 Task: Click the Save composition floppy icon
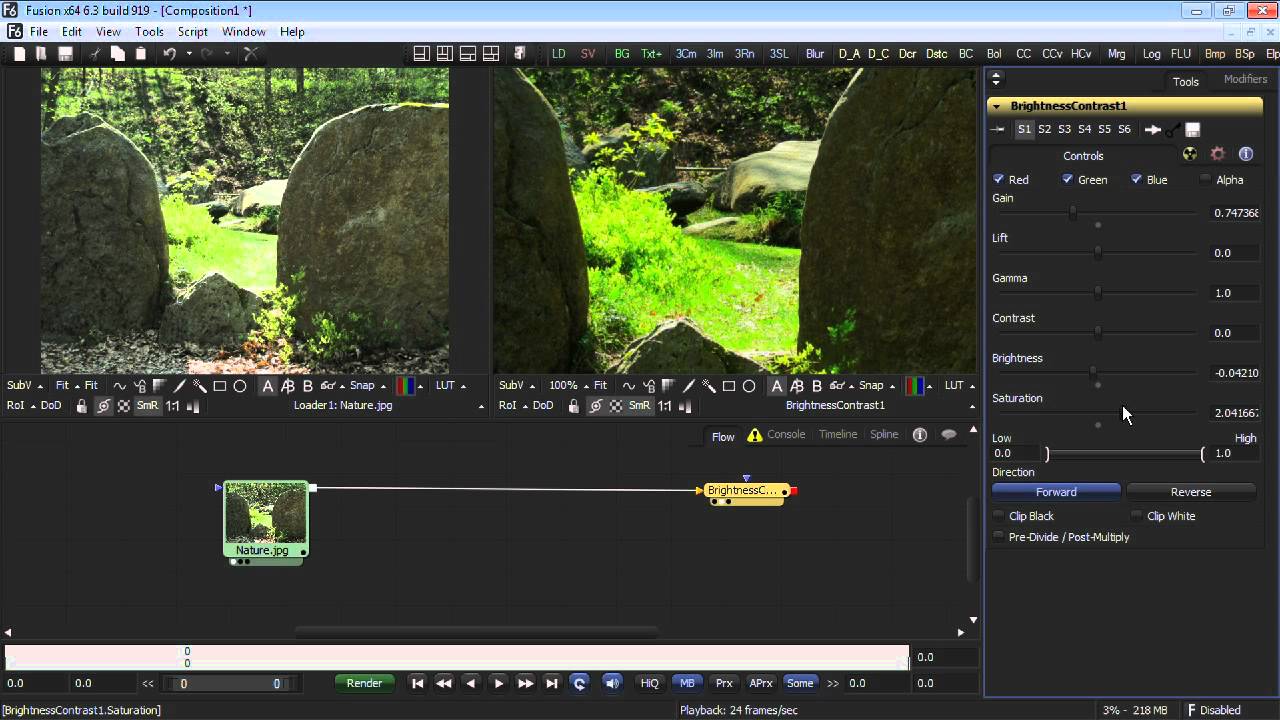coord(66,54)
